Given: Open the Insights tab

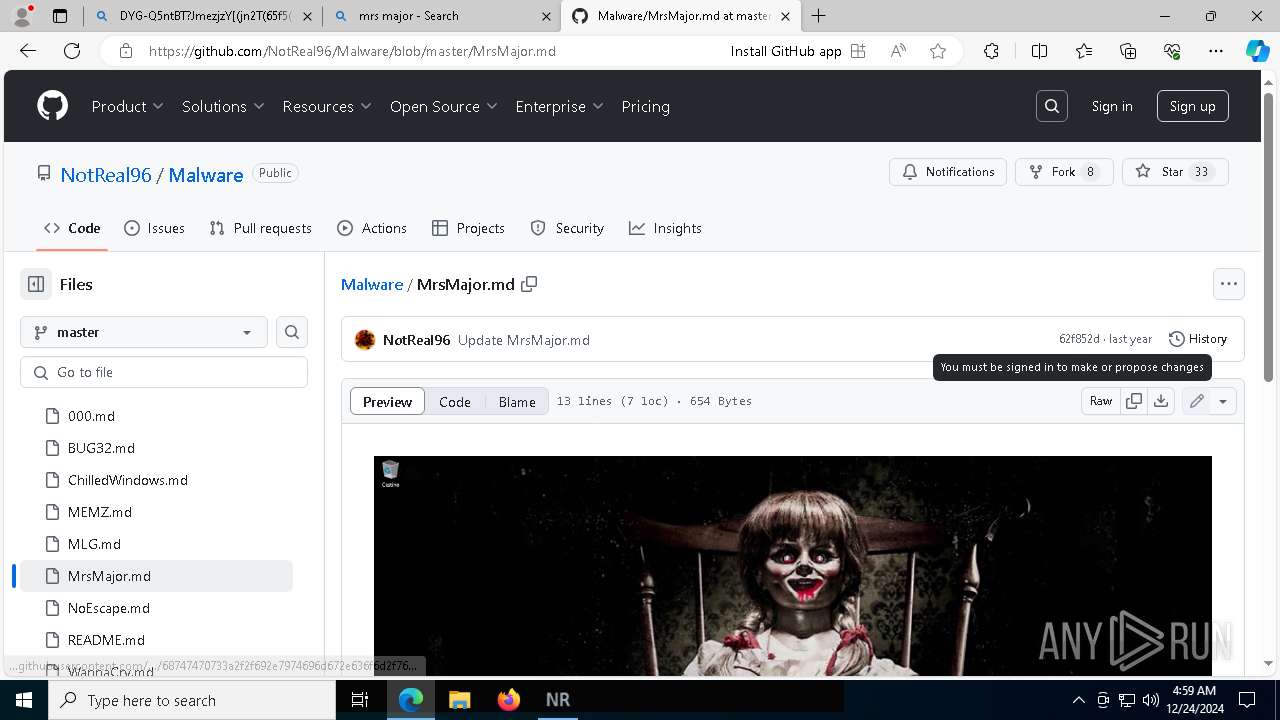Looking at the screenshot, I should point(665,228).
